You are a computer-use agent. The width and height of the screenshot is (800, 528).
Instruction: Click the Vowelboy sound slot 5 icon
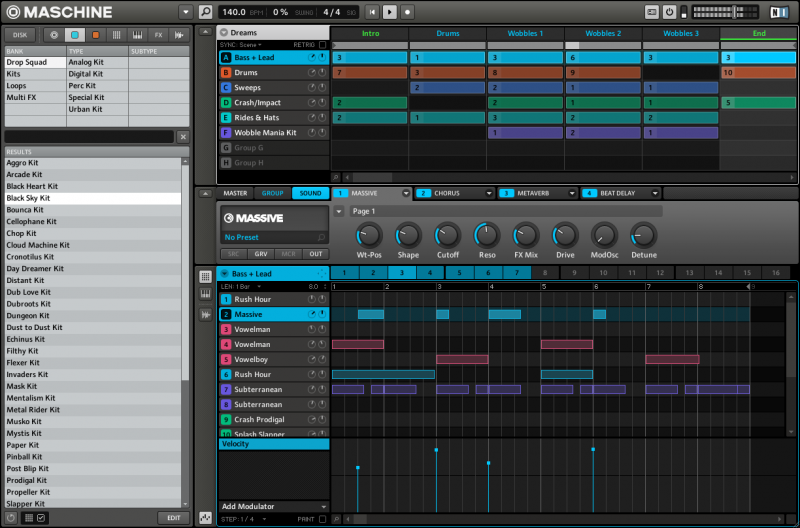[x=226, y=359]
